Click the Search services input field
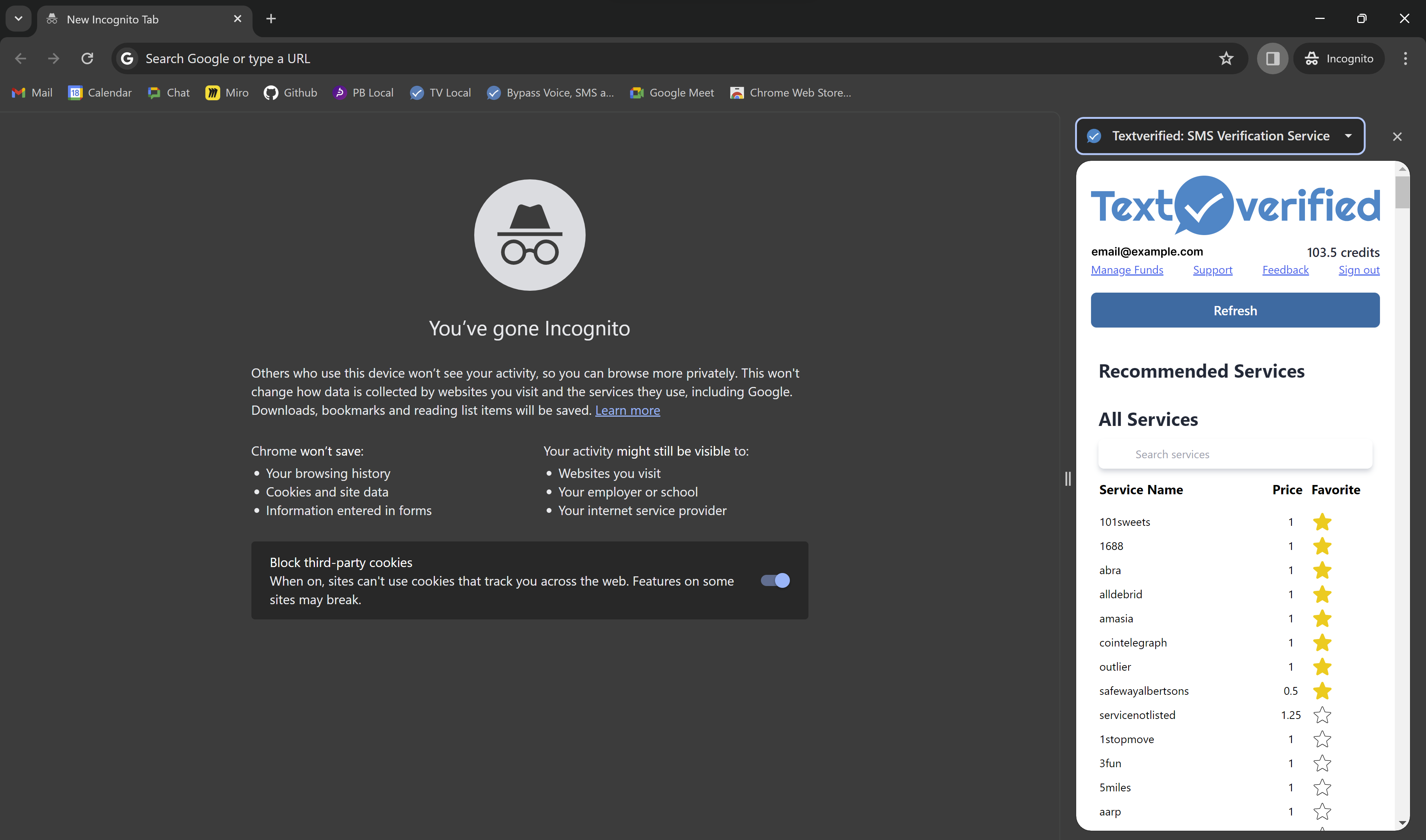The height and width of the screenshot is (840, 1426). click(1235, 454)
